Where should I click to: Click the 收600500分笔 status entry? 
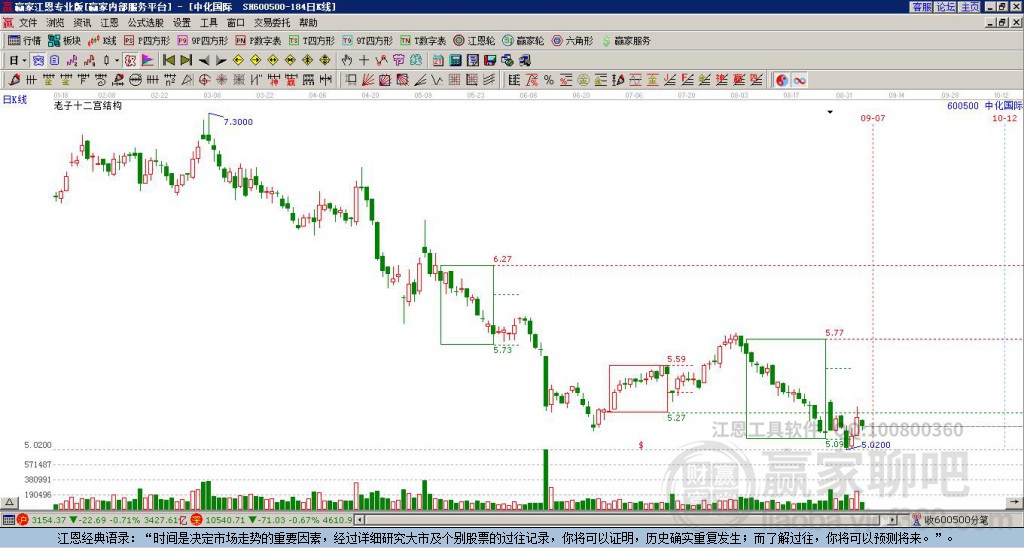[x=951, y=520]
